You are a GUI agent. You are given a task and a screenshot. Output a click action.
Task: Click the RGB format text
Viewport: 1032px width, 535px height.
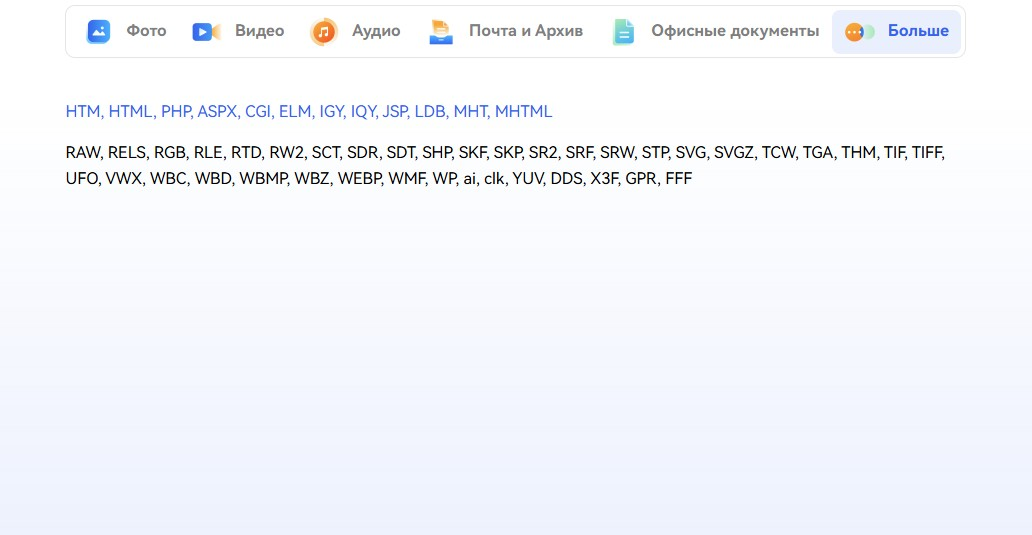[169, 153]
